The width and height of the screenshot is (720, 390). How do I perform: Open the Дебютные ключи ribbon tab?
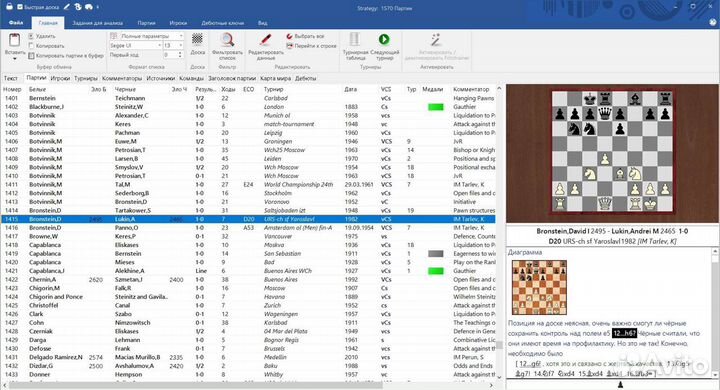click(223, 23)
